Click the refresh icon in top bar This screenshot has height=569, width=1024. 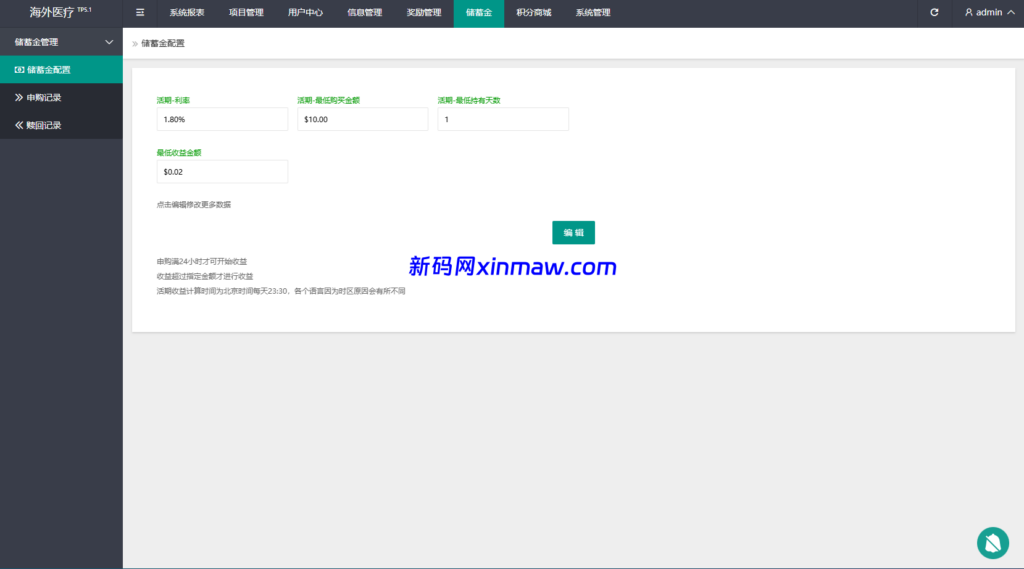[x=934, y=12]
